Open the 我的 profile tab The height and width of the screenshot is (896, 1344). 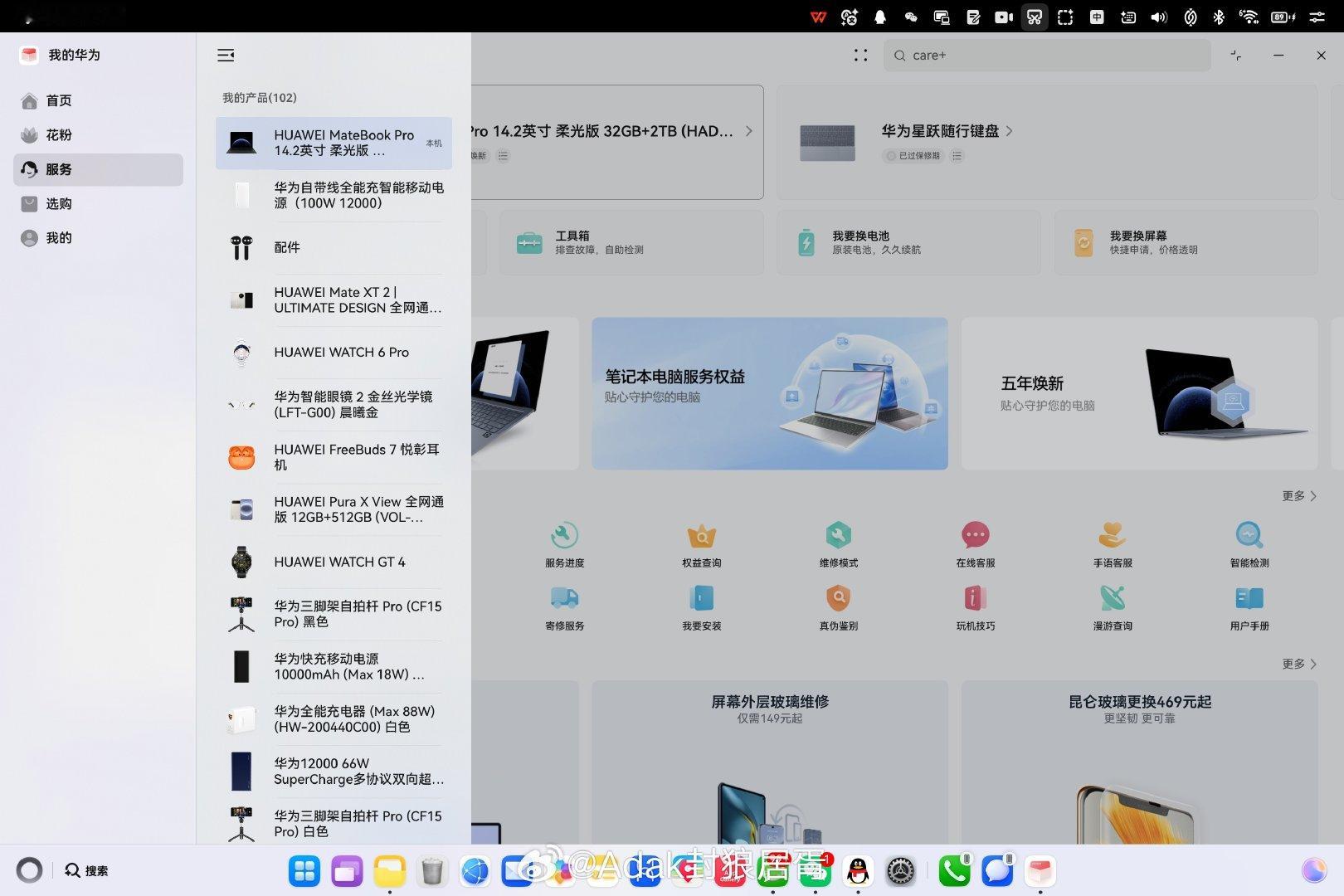point(98,238)
